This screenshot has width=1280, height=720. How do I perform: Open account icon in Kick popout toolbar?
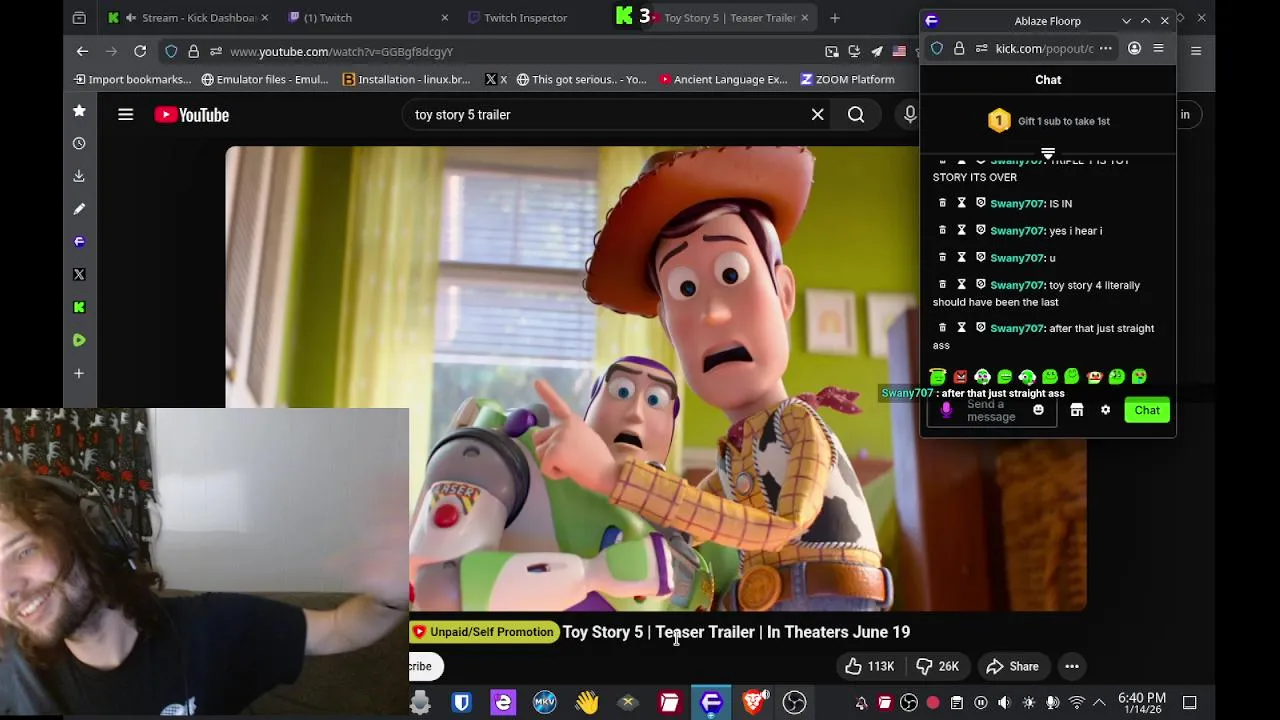[x=1134, y=48]
